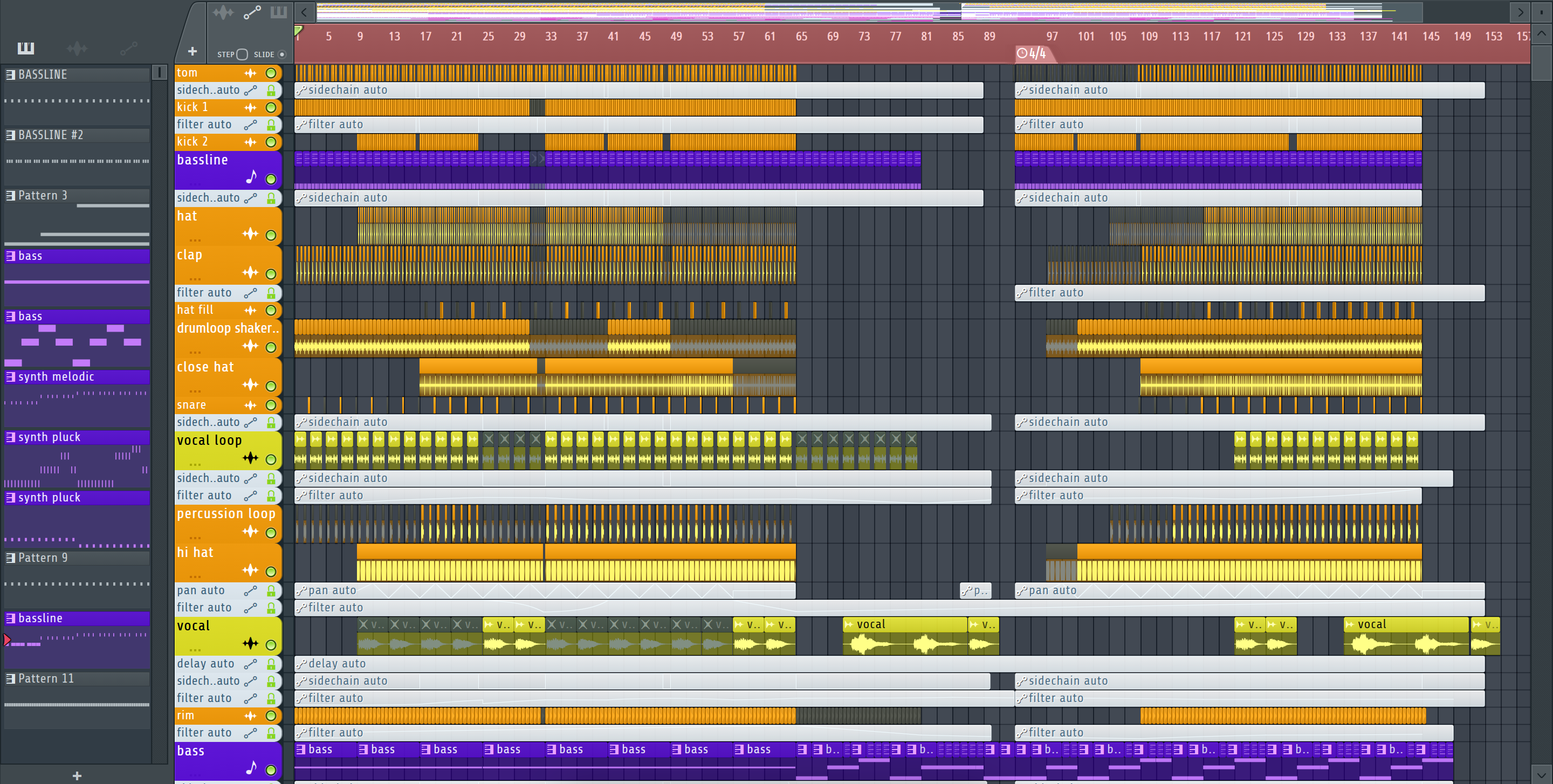Click the audio clip focus icon above the playlist tracks
The image size is (1553, 784).
pyautogui.click(x=223, y=12)
